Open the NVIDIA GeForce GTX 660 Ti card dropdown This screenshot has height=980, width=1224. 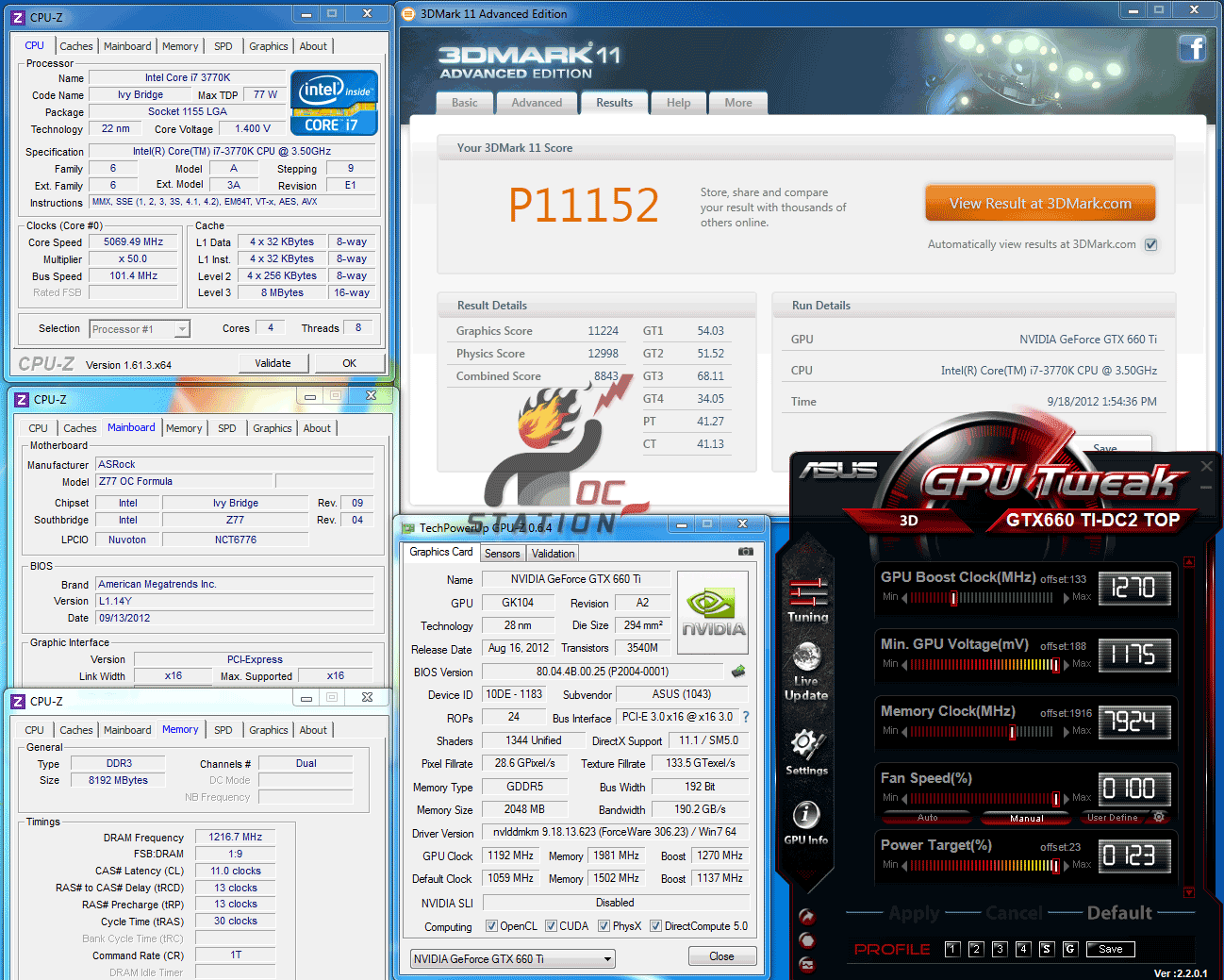tap(513, 959)
